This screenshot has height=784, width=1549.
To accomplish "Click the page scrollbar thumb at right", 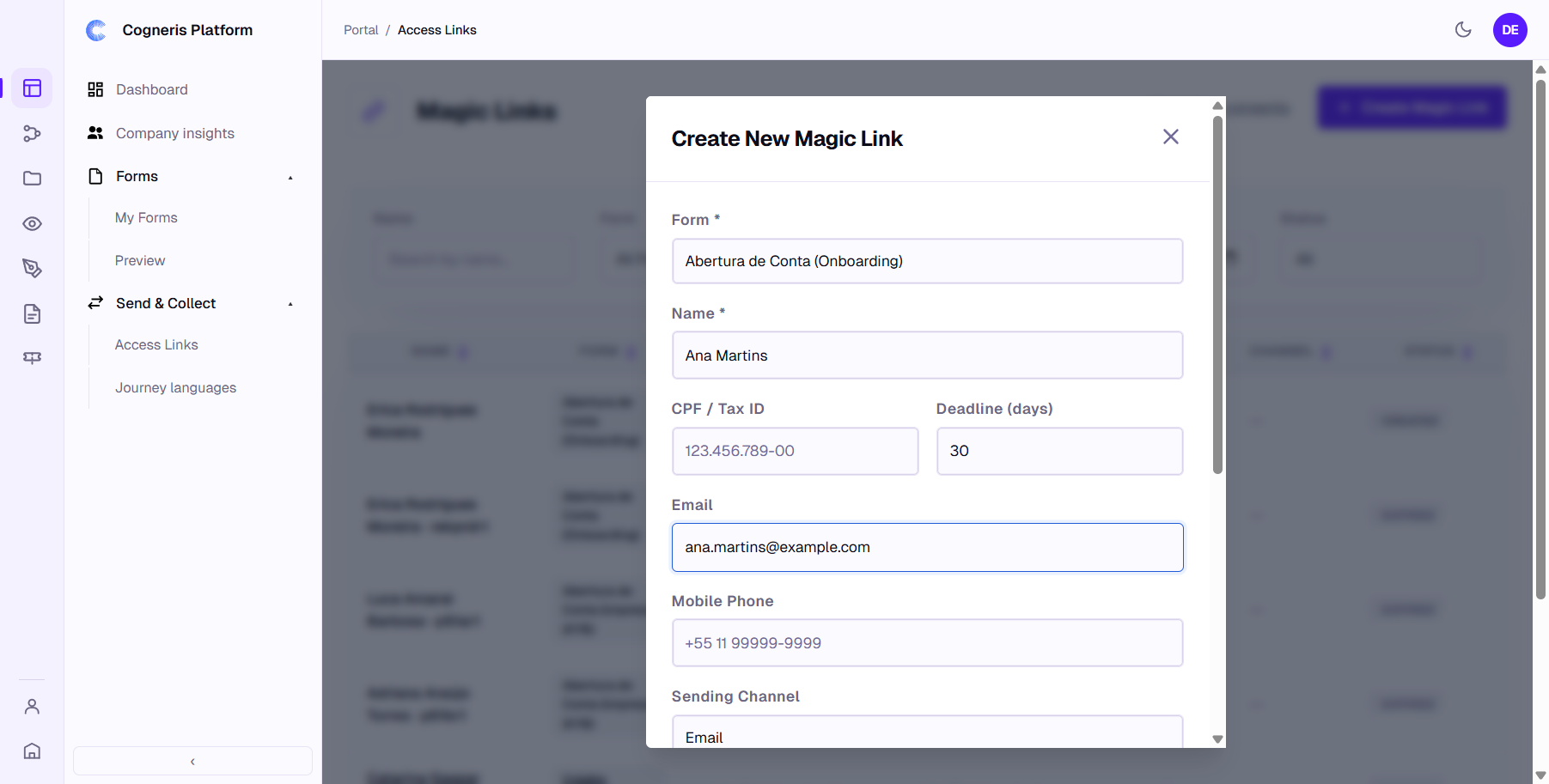I will coord(1540,339).
